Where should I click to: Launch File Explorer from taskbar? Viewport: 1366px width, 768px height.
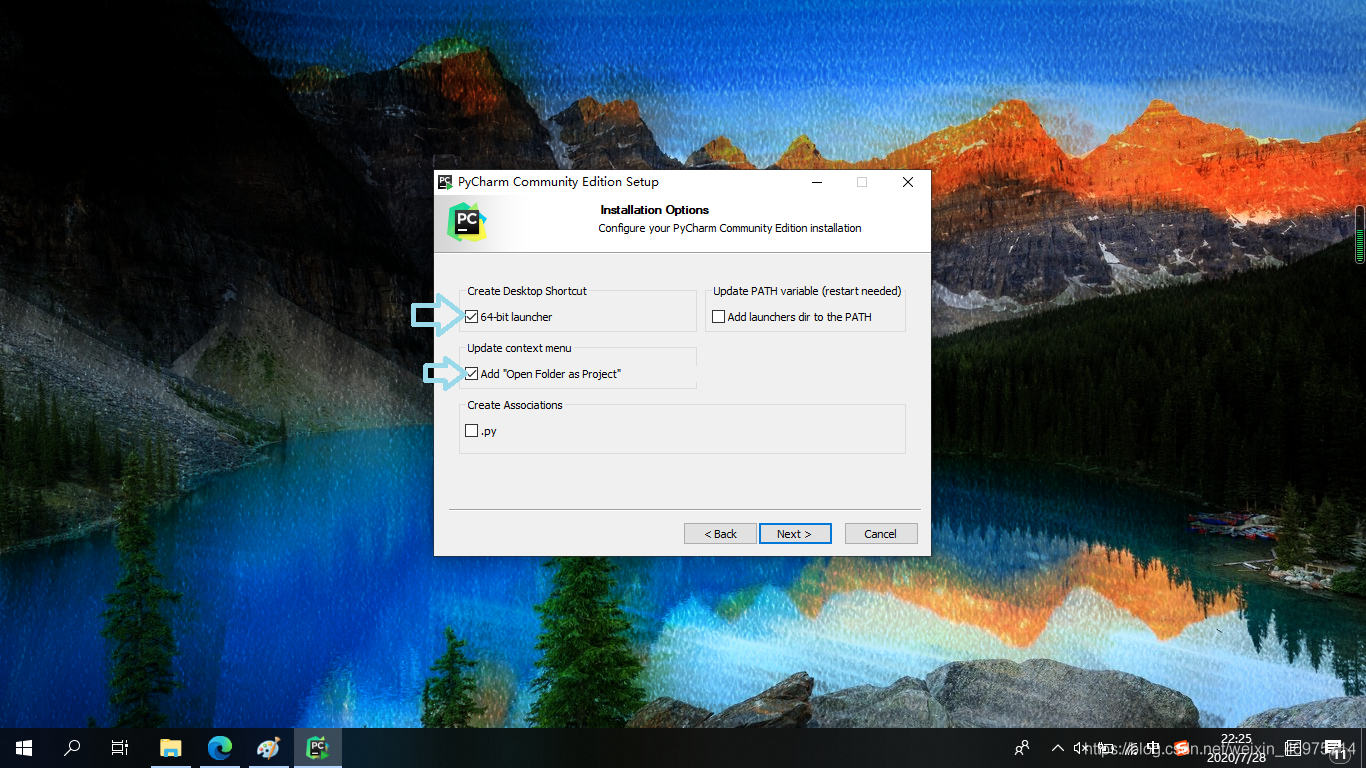click(x=171, y=748)
